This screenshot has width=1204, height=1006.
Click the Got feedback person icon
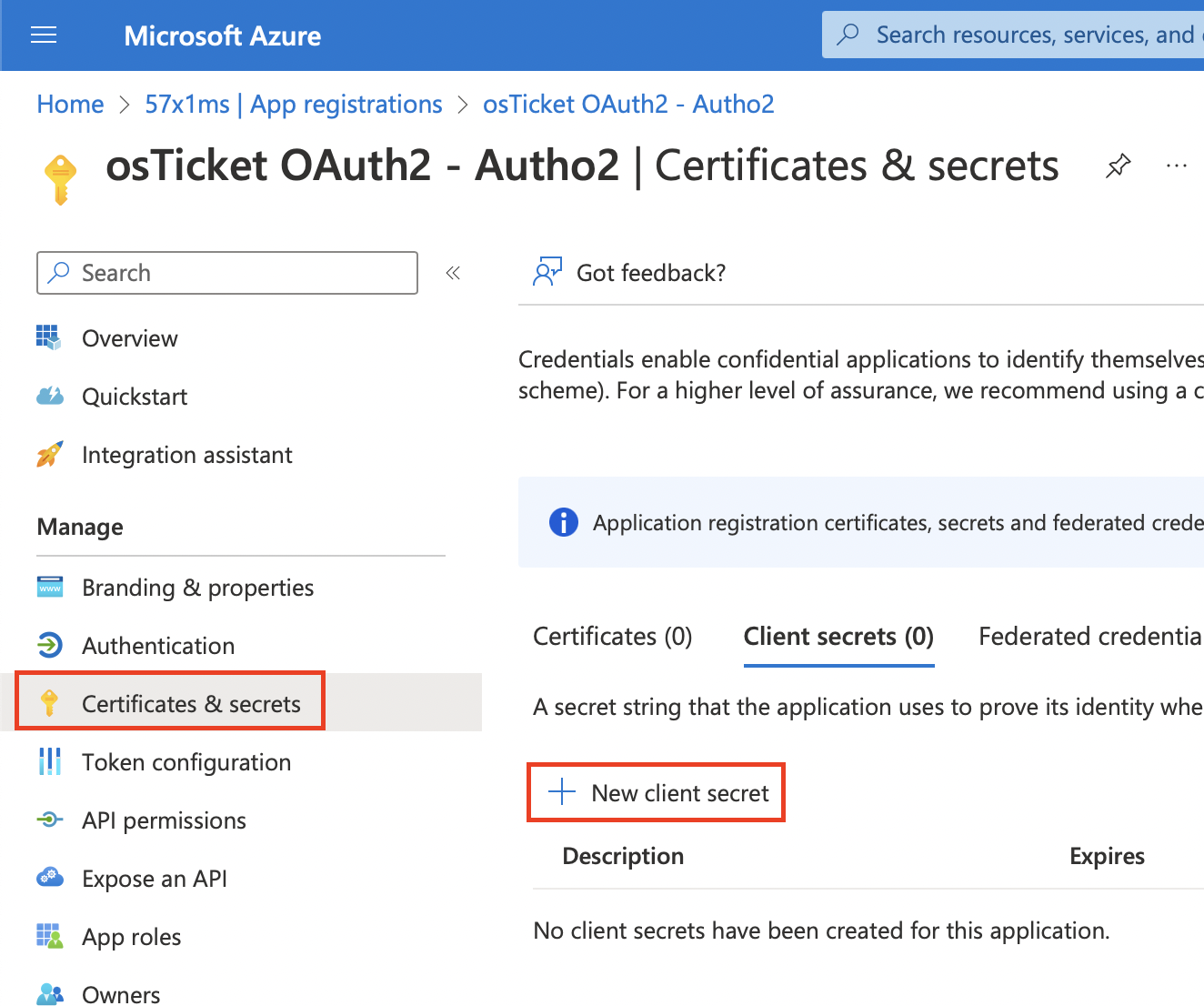point(547,272)
